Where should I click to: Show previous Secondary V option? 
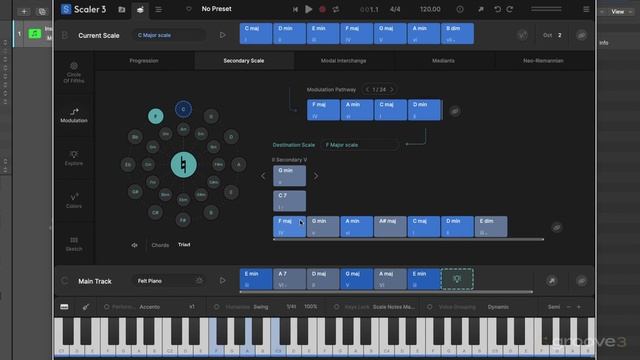pyautogui.click(x=263, y=176)
